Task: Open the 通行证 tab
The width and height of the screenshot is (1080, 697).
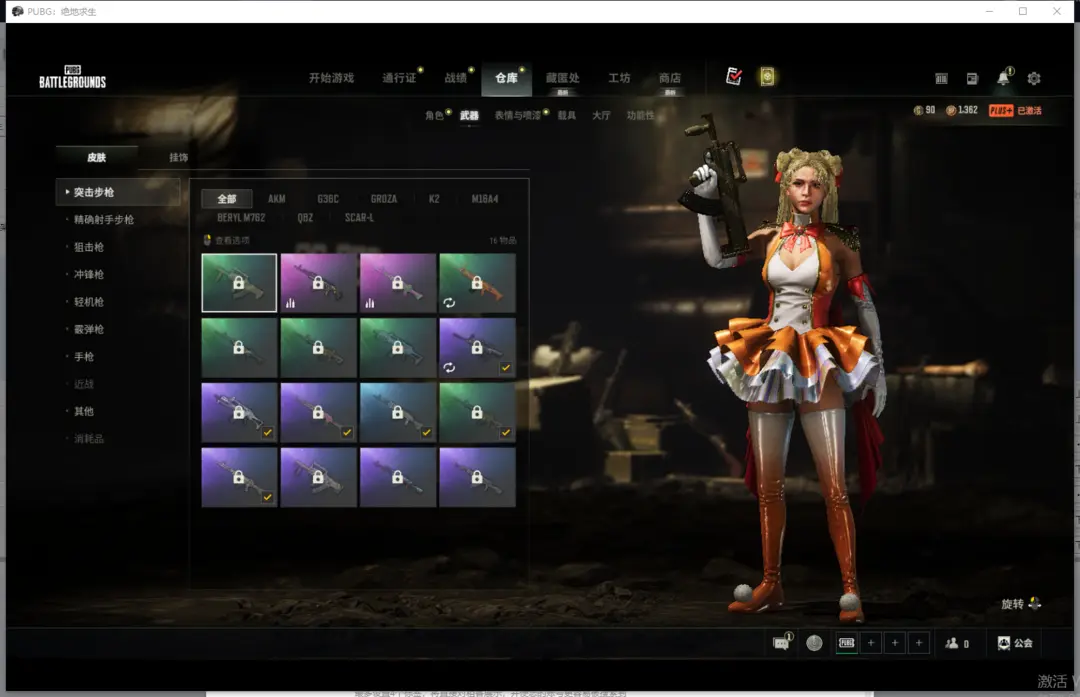Action: pos(399,78)
